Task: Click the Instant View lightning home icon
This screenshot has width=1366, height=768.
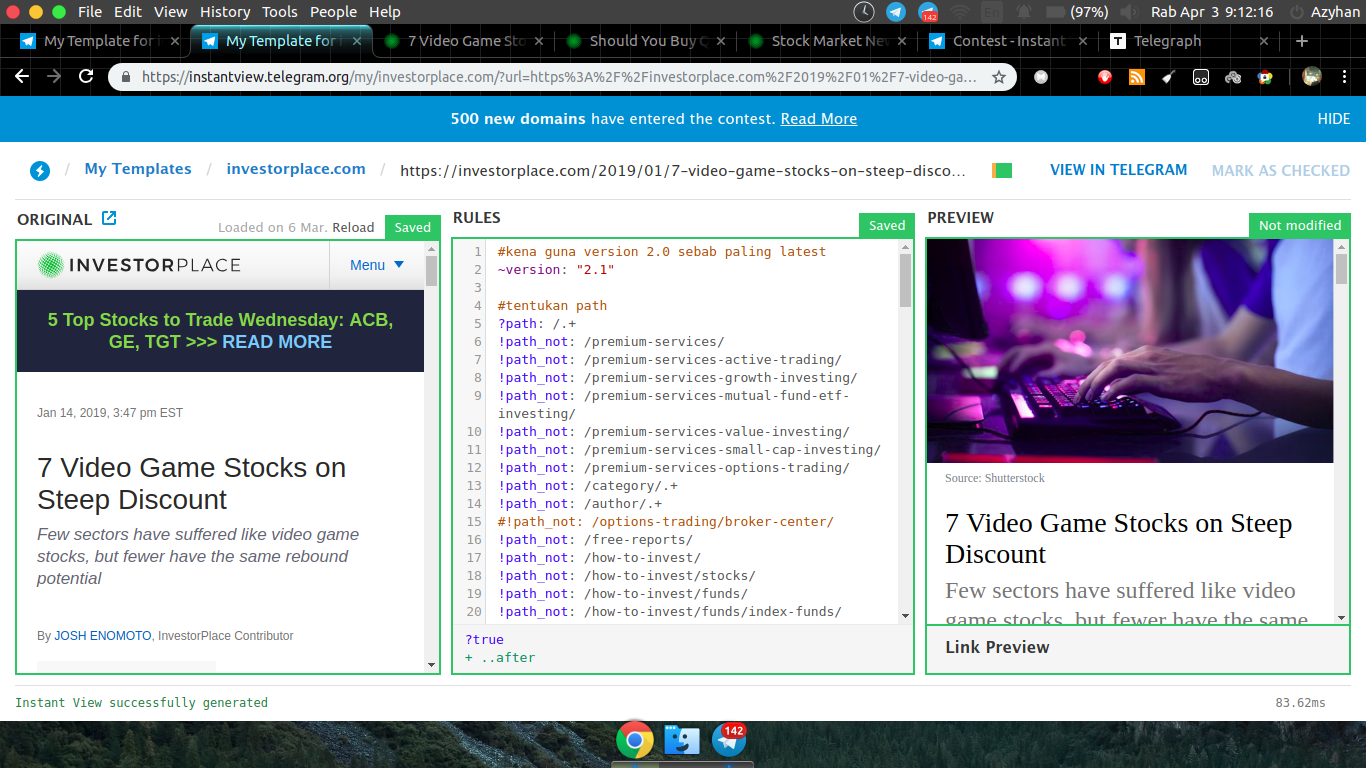Action: pos(40,170)
